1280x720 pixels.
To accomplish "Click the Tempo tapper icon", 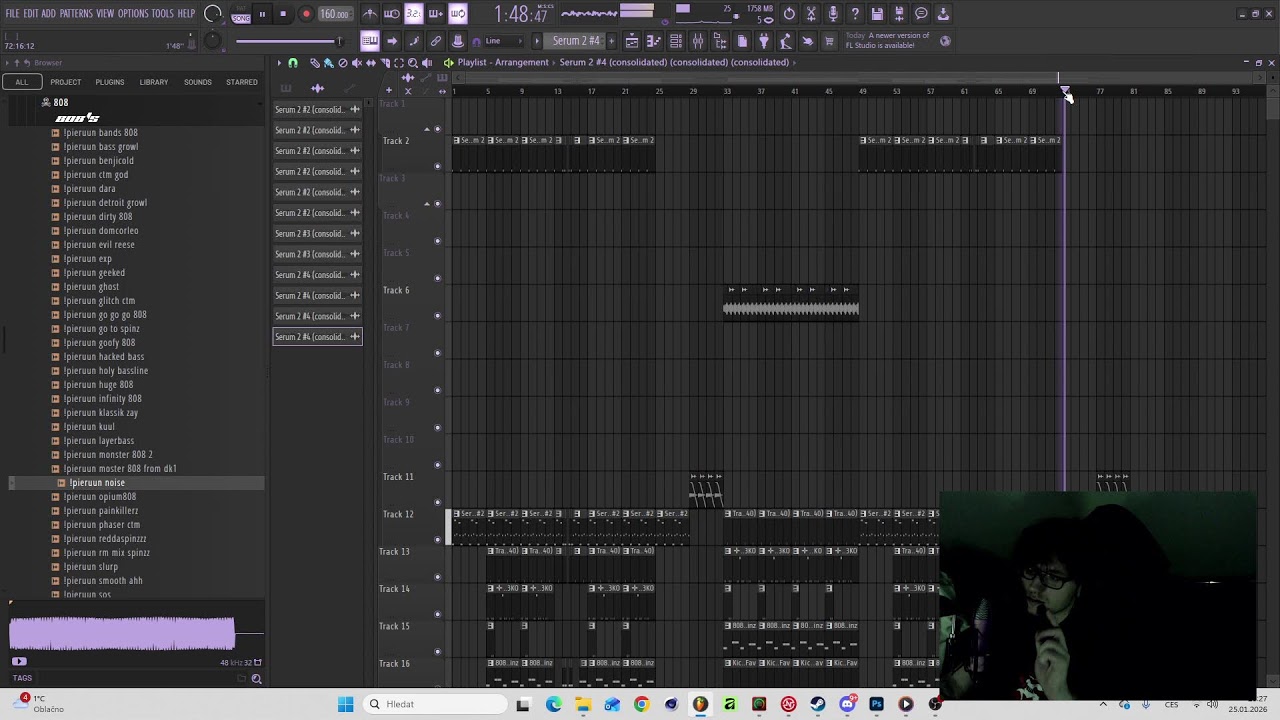I will point(786,41).
